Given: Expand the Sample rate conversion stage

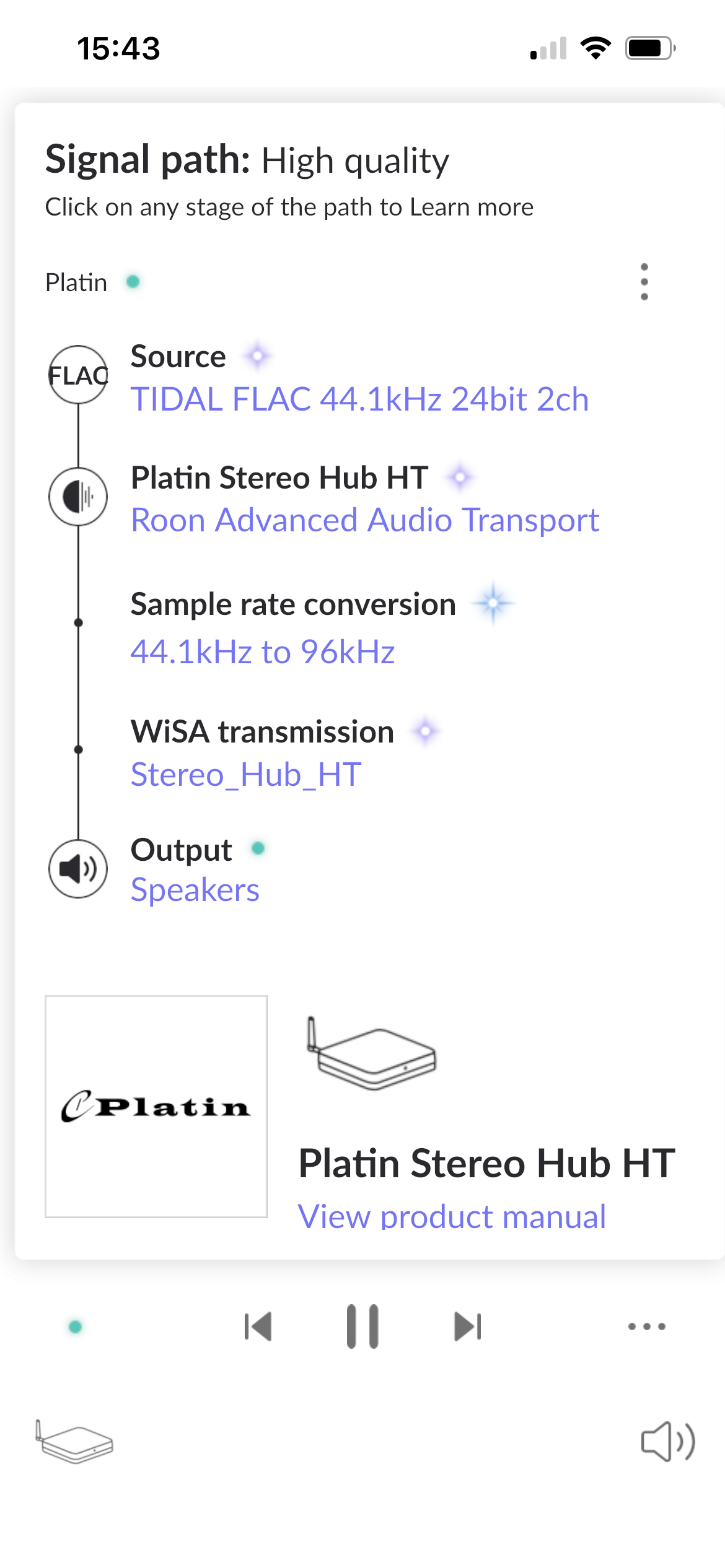Looking at the screenshot, I should click(291, 625).
